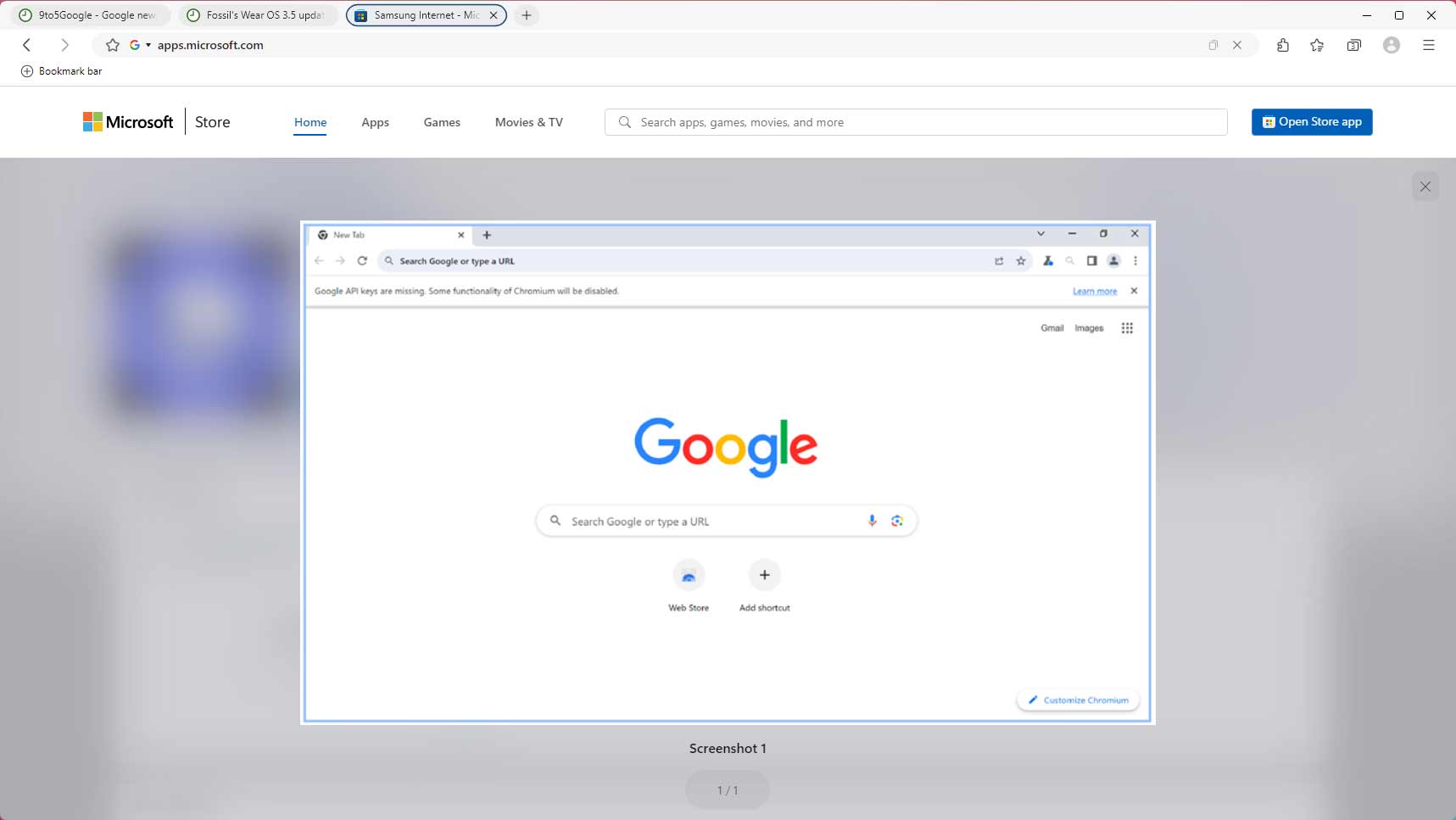
Task: Close the screenshot lightbox overlay
Action: tap(1425, 187)
